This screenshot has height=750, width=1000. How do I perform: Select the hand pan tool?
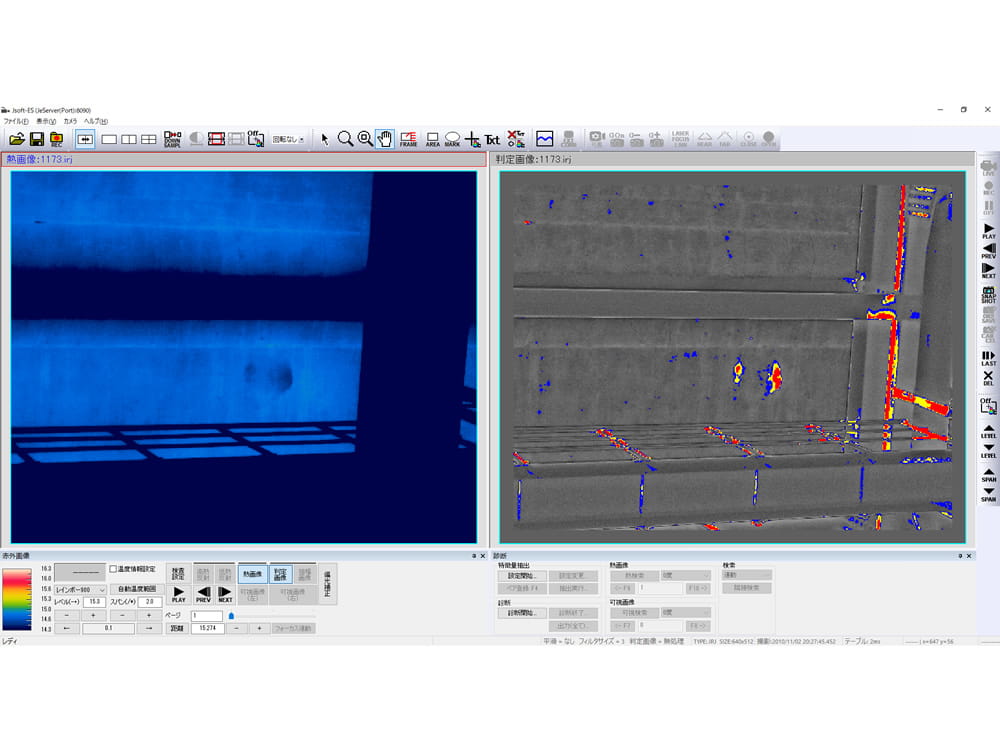point(385,139)
